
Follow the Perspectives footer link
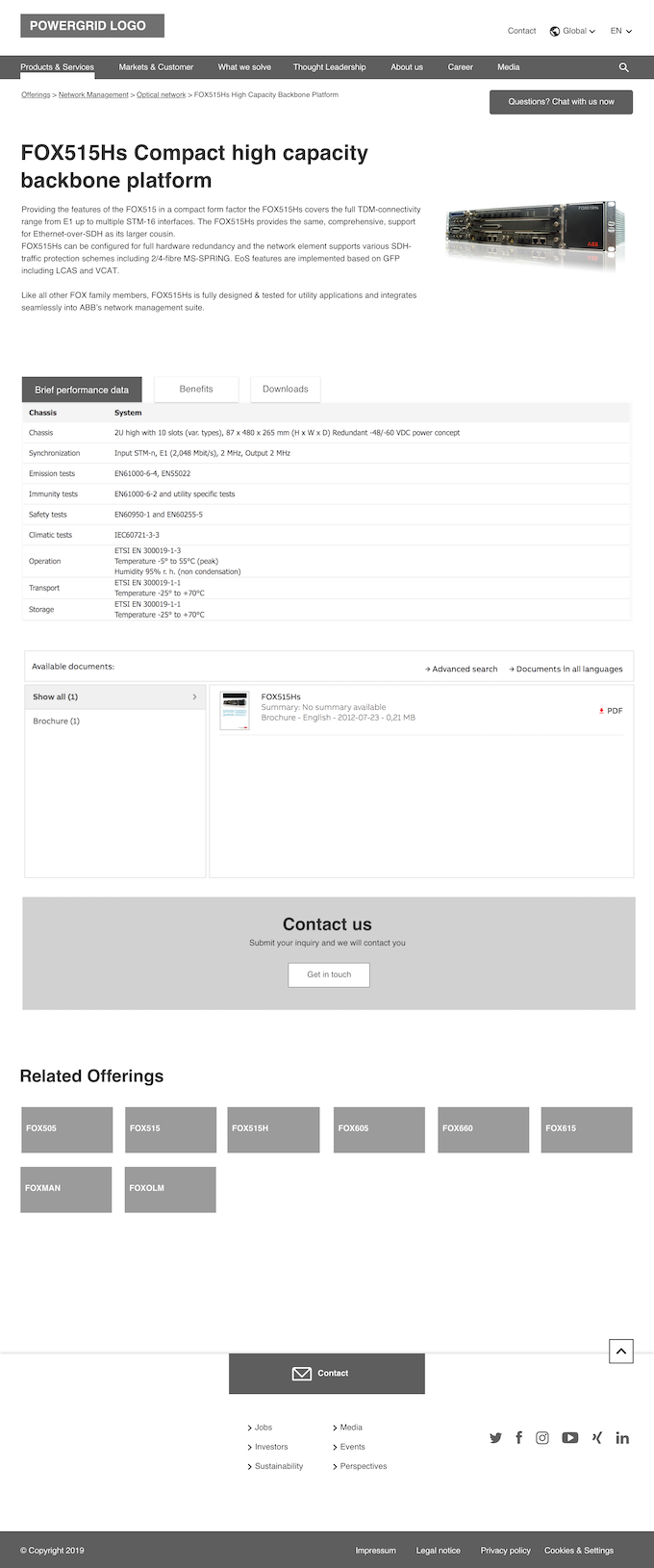pos(361,1466)
